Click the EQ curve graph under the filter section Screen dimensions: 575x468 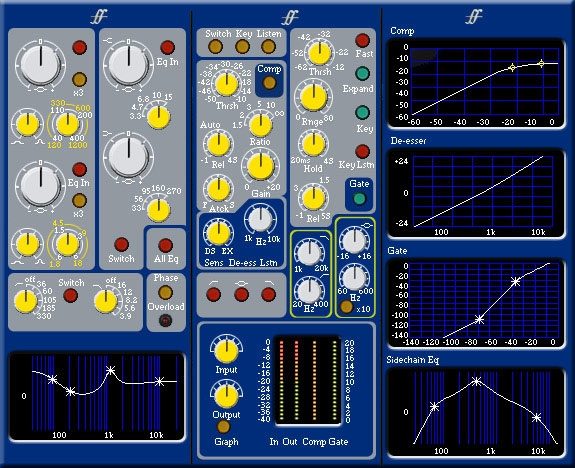[97, 396]
